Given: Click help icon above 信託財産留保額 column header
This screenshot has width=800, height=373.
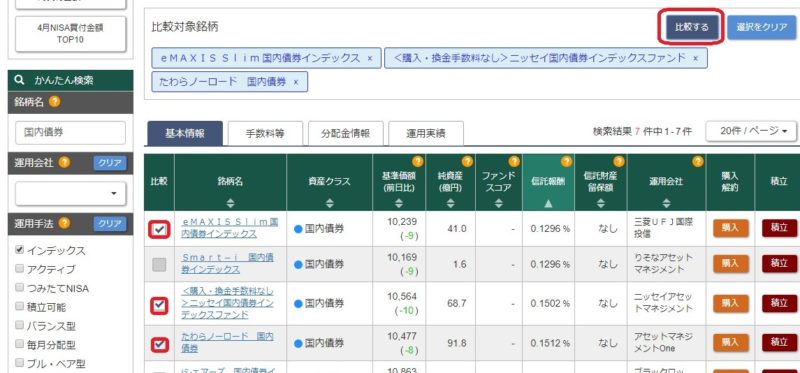Looking at the screenshot, I should pyautogui.click(x=619, y=162).
